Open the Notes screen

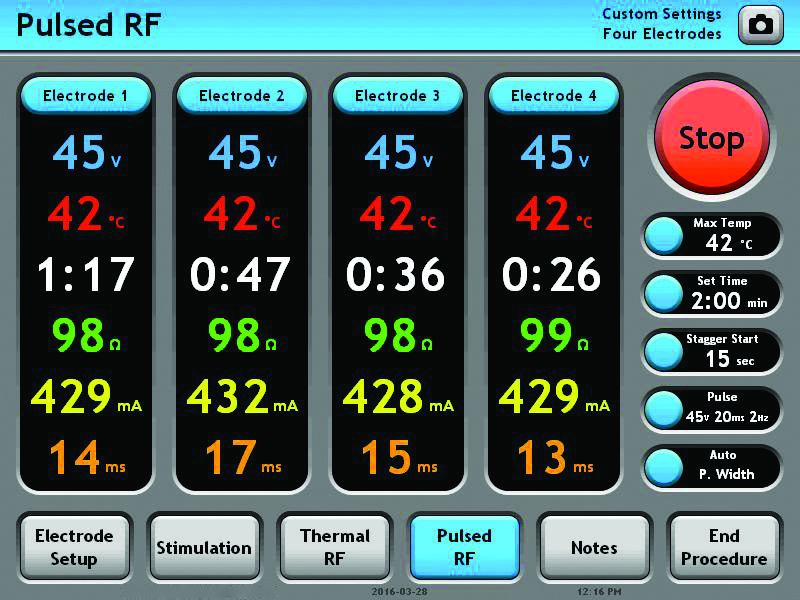(594, 547)
